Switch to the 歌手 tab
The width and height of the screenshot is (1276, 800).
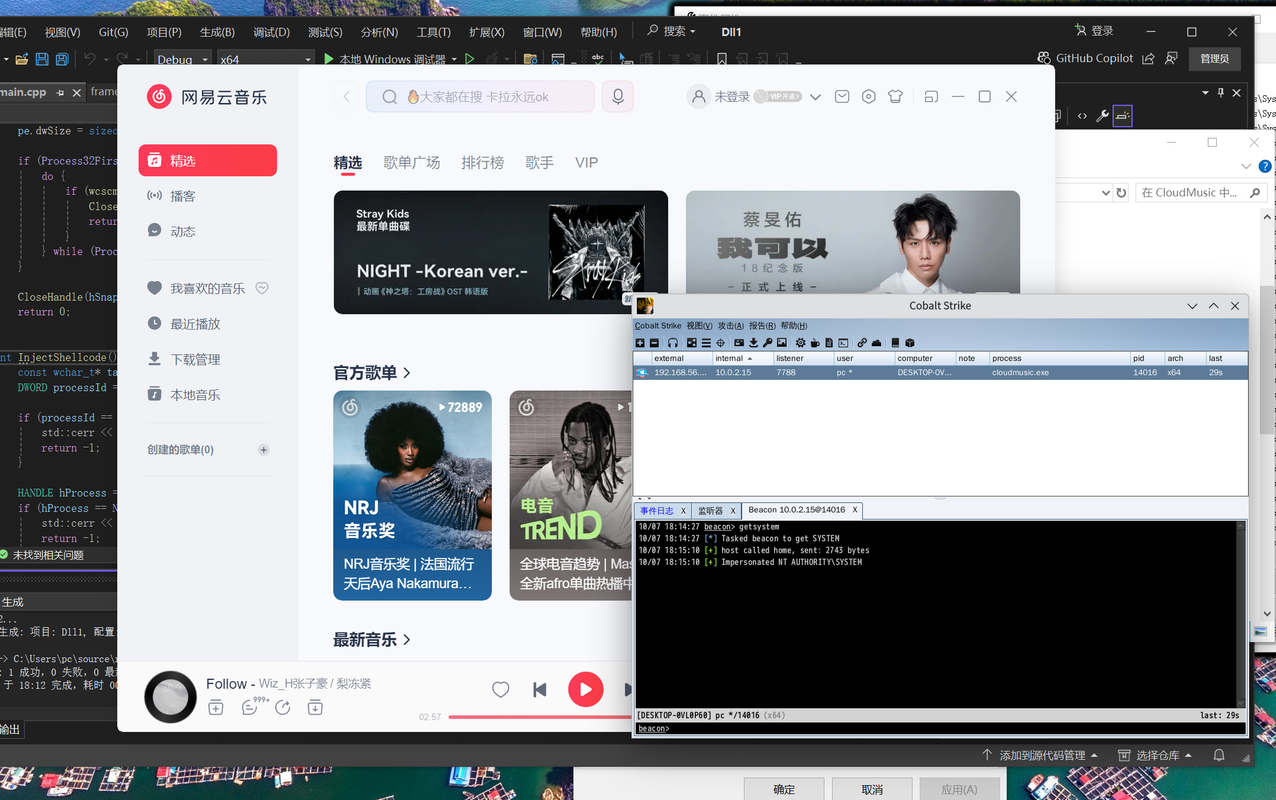pos(540,162)
